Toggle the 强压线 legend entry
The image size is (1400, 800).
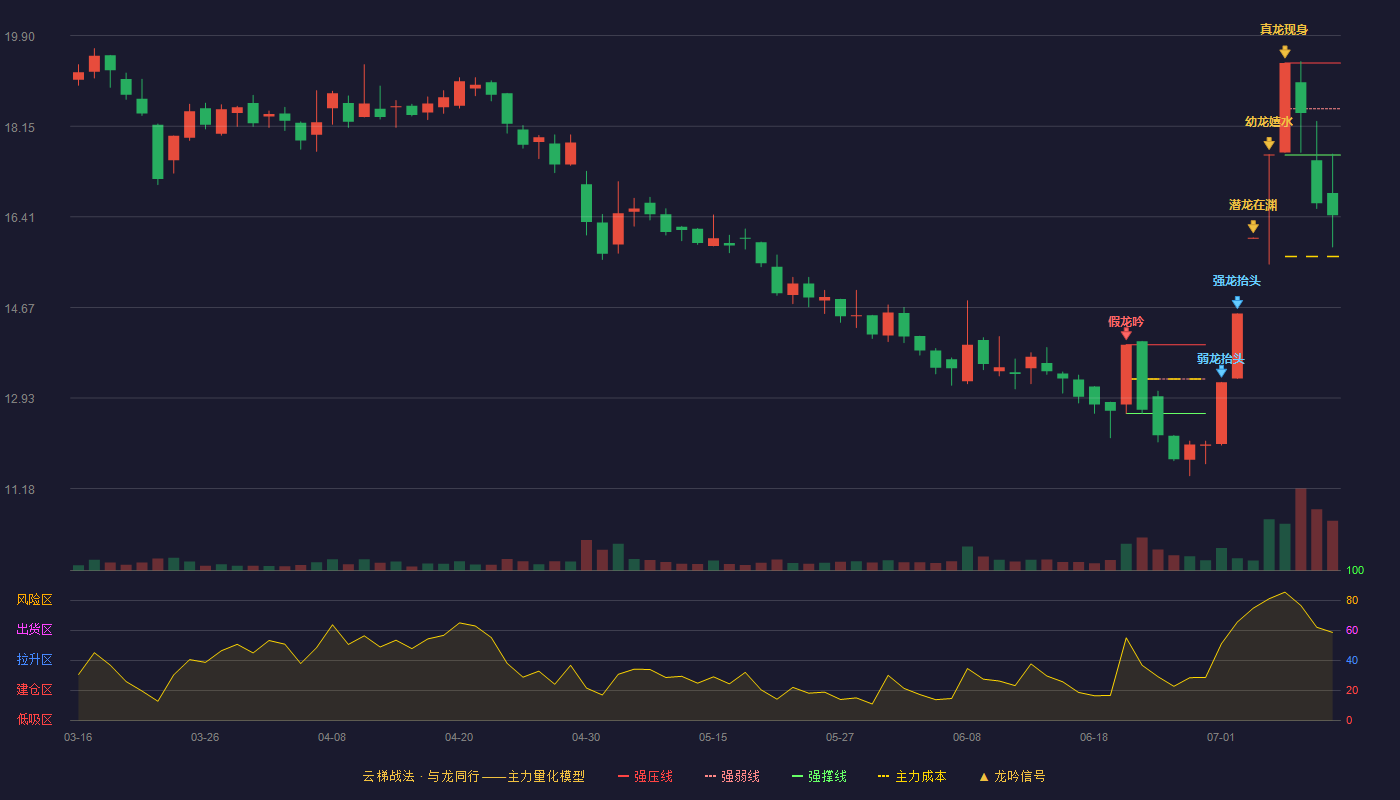[x=645, y=776]
